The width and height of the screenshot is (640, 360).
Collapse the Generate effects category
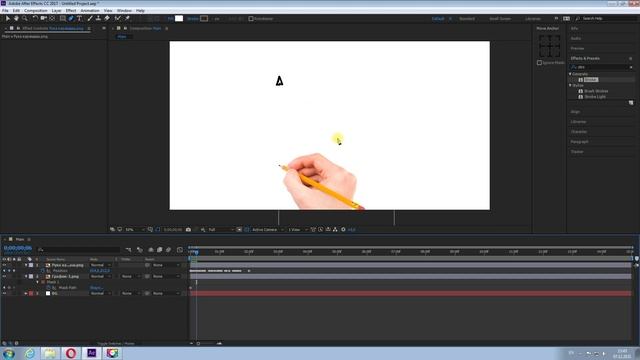click(571, 74)
